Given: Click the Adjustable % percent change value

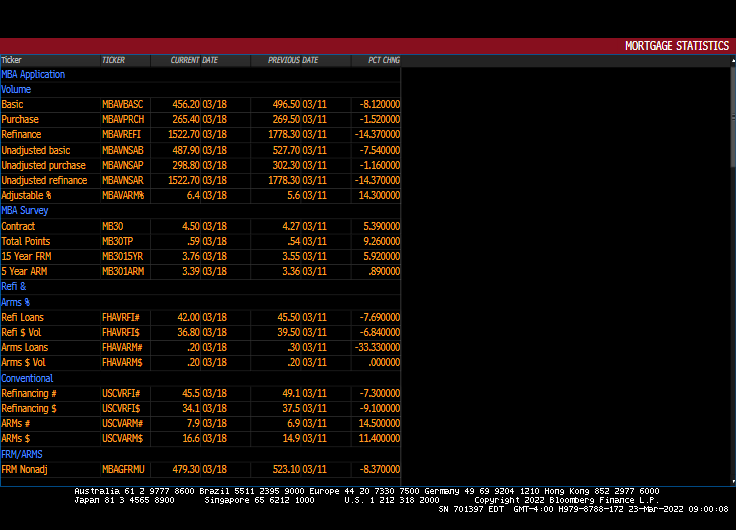Looking at the screenshot, I should pos(380,196).
